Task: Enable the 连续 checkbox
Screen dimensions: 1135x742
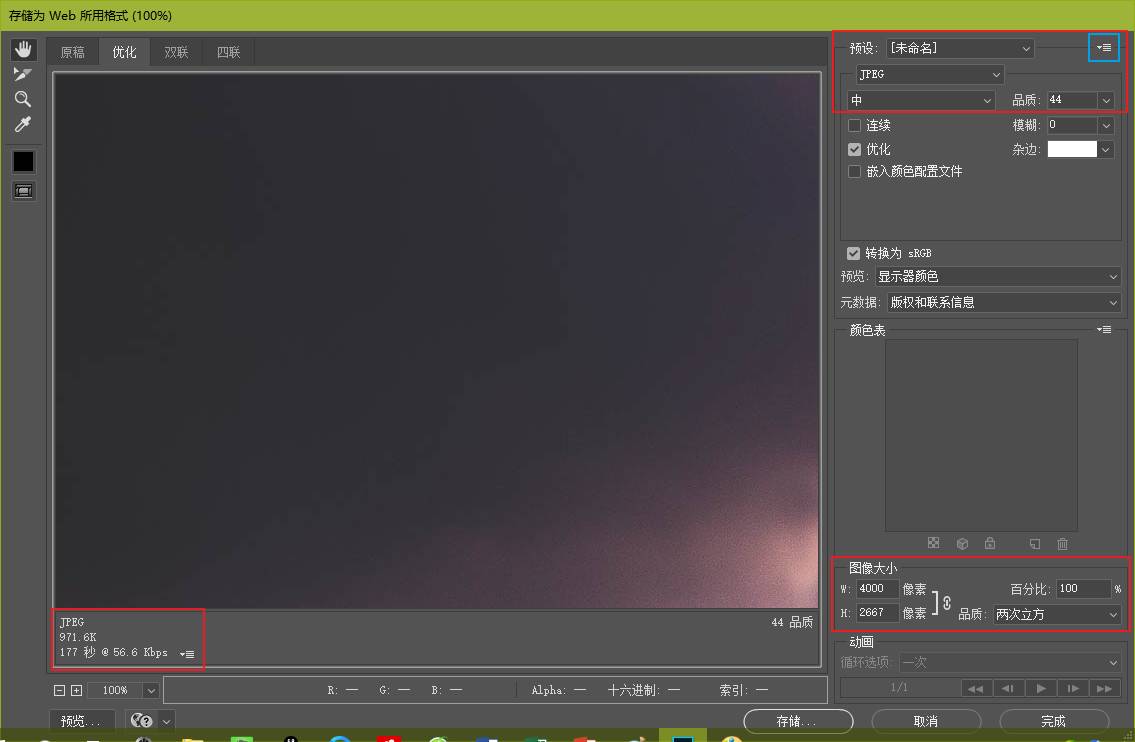Action: pos(854,125)
